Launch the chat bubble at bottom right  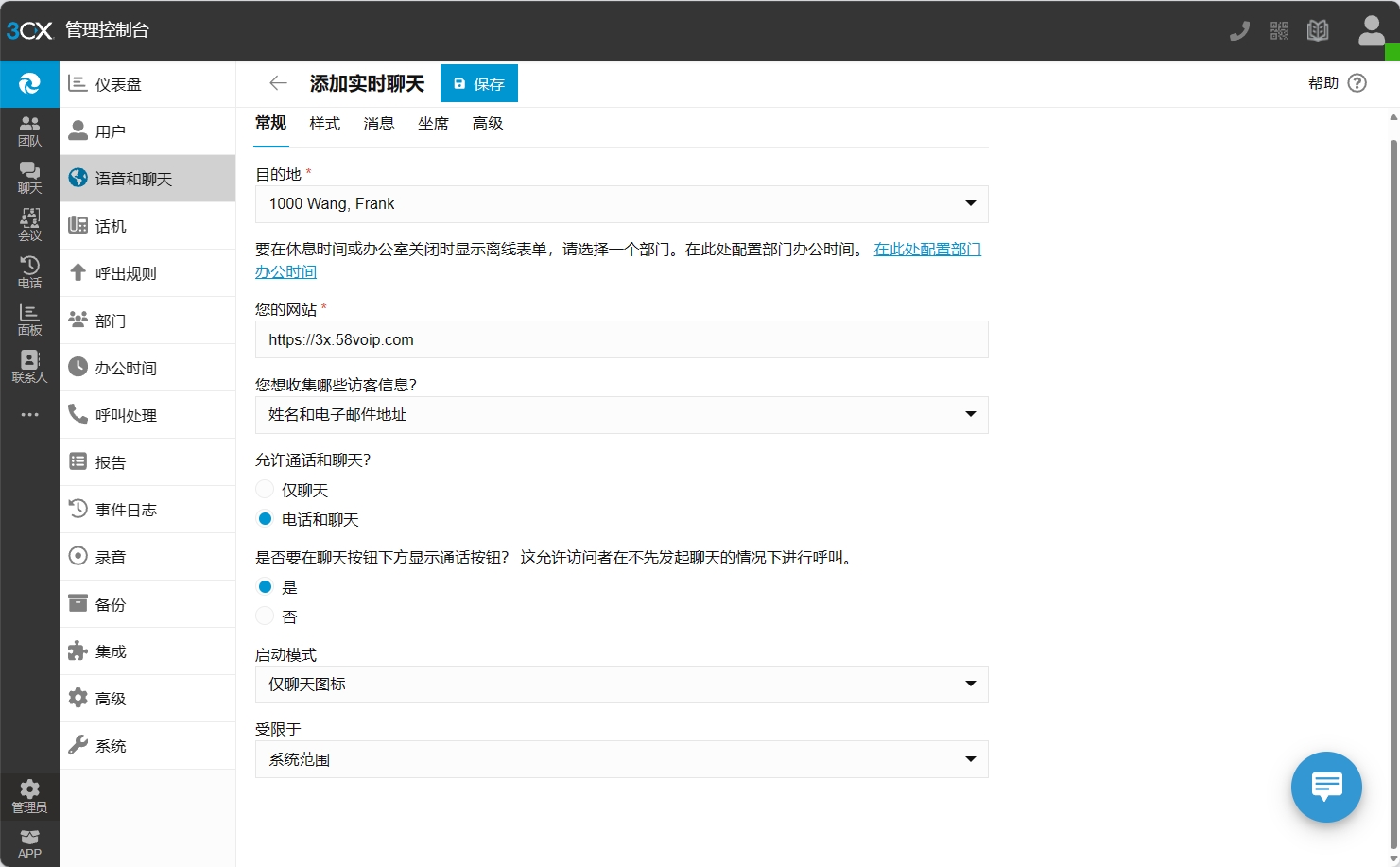coord(1325,787)
